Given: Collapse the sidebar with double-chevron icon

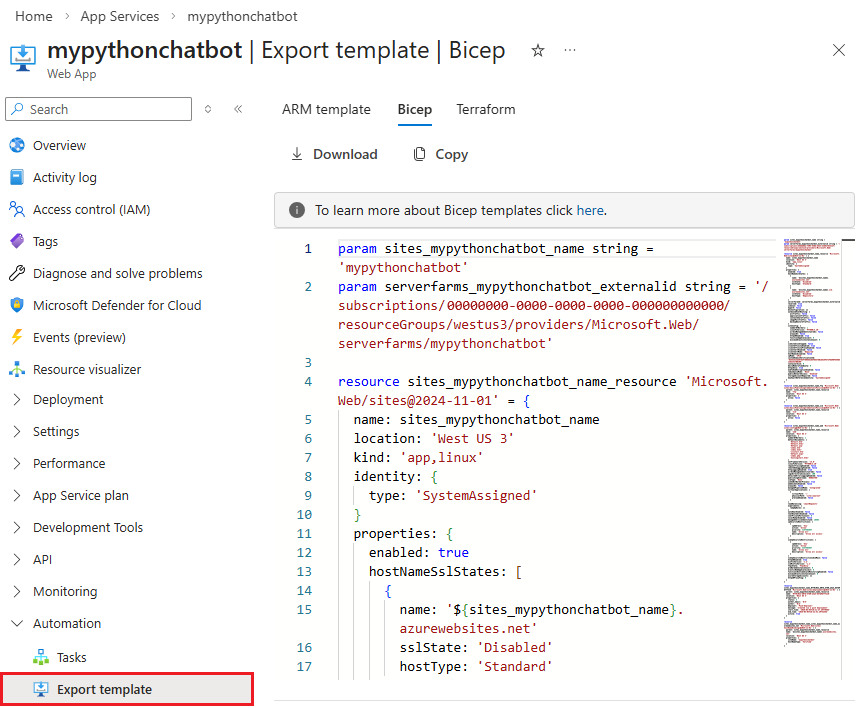Looking at the screenshot, I should point(238,109).
